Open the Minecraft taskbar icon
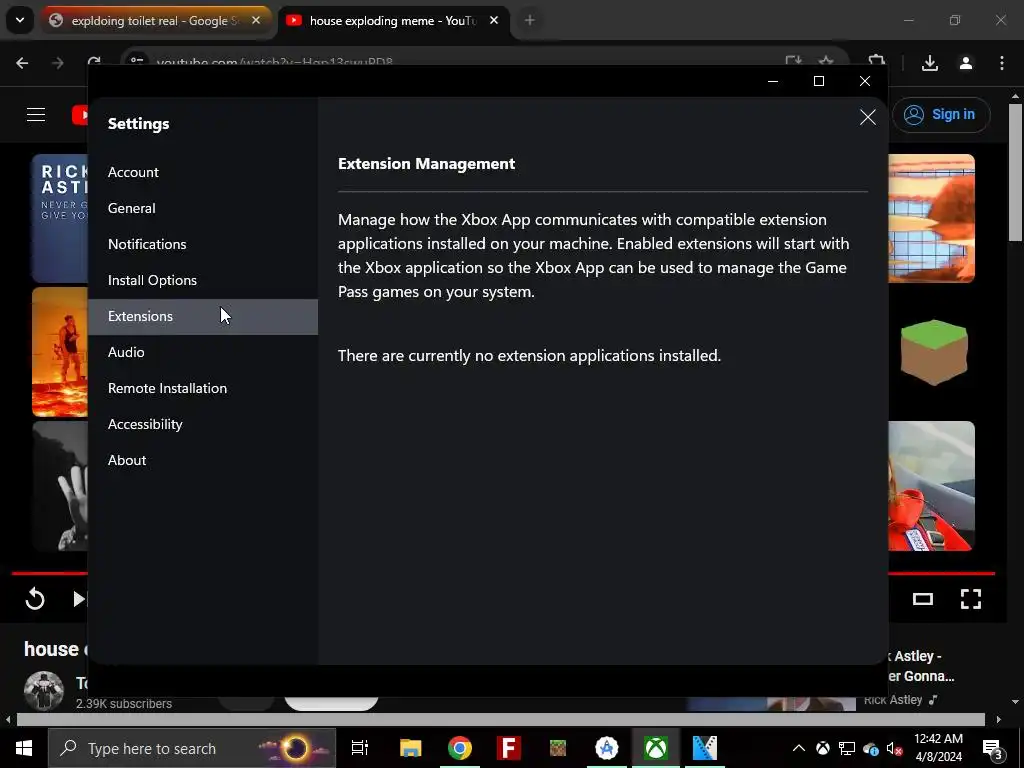The image size is (1024, 768). click(558, 748)
